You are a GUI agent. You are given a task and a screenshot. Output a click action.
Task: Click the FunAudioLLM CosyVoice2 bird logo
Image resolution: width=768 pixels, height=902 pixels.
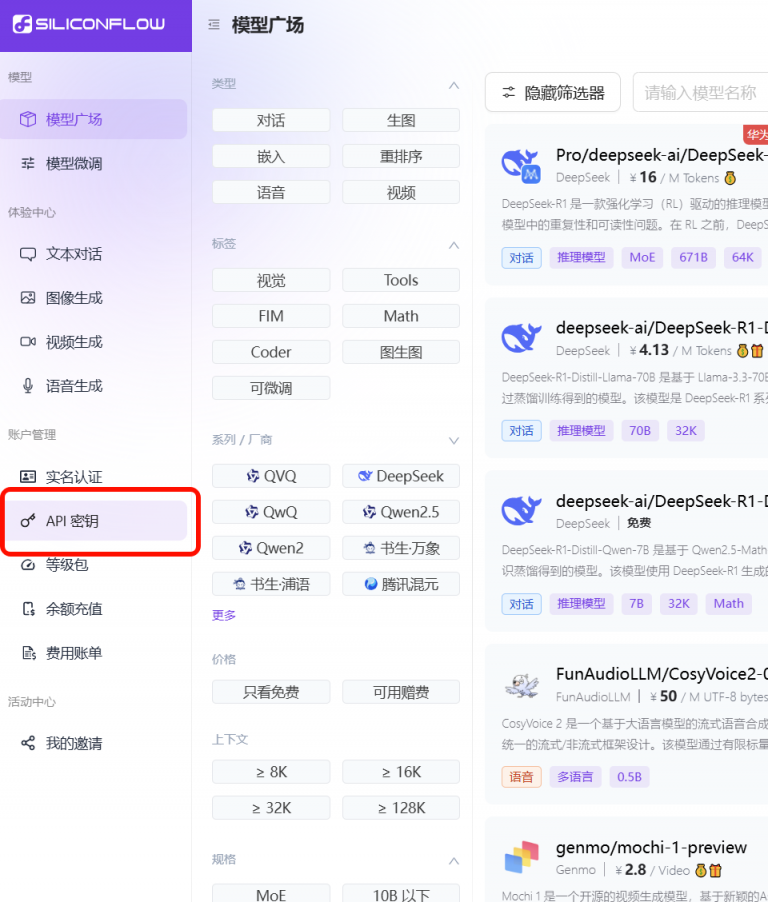pyautogui.click(x=522, y=685)
